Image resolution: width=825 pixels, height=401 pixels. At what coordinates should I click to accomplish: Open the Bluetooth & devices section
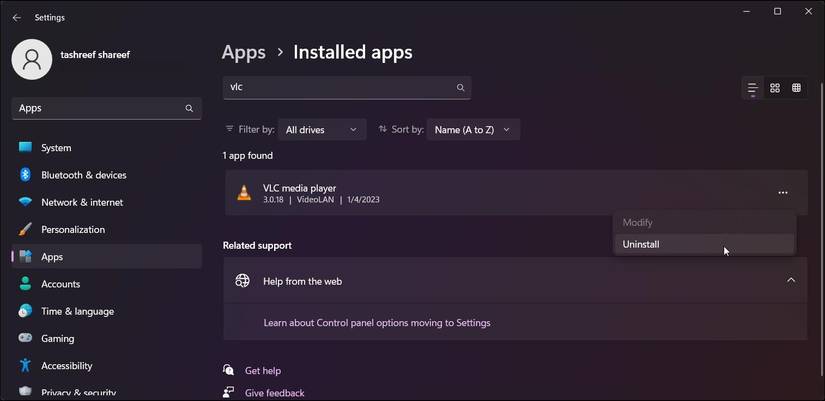(x=83, y=175)
